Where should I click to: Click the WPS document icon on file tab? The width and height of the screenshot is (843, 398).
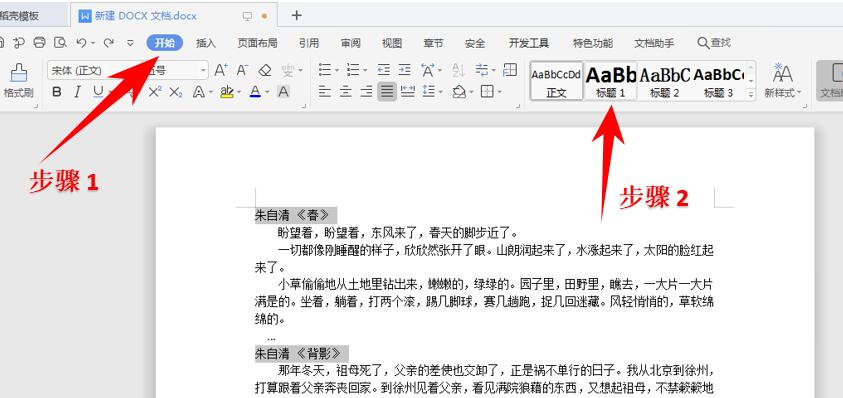point(85,16)
